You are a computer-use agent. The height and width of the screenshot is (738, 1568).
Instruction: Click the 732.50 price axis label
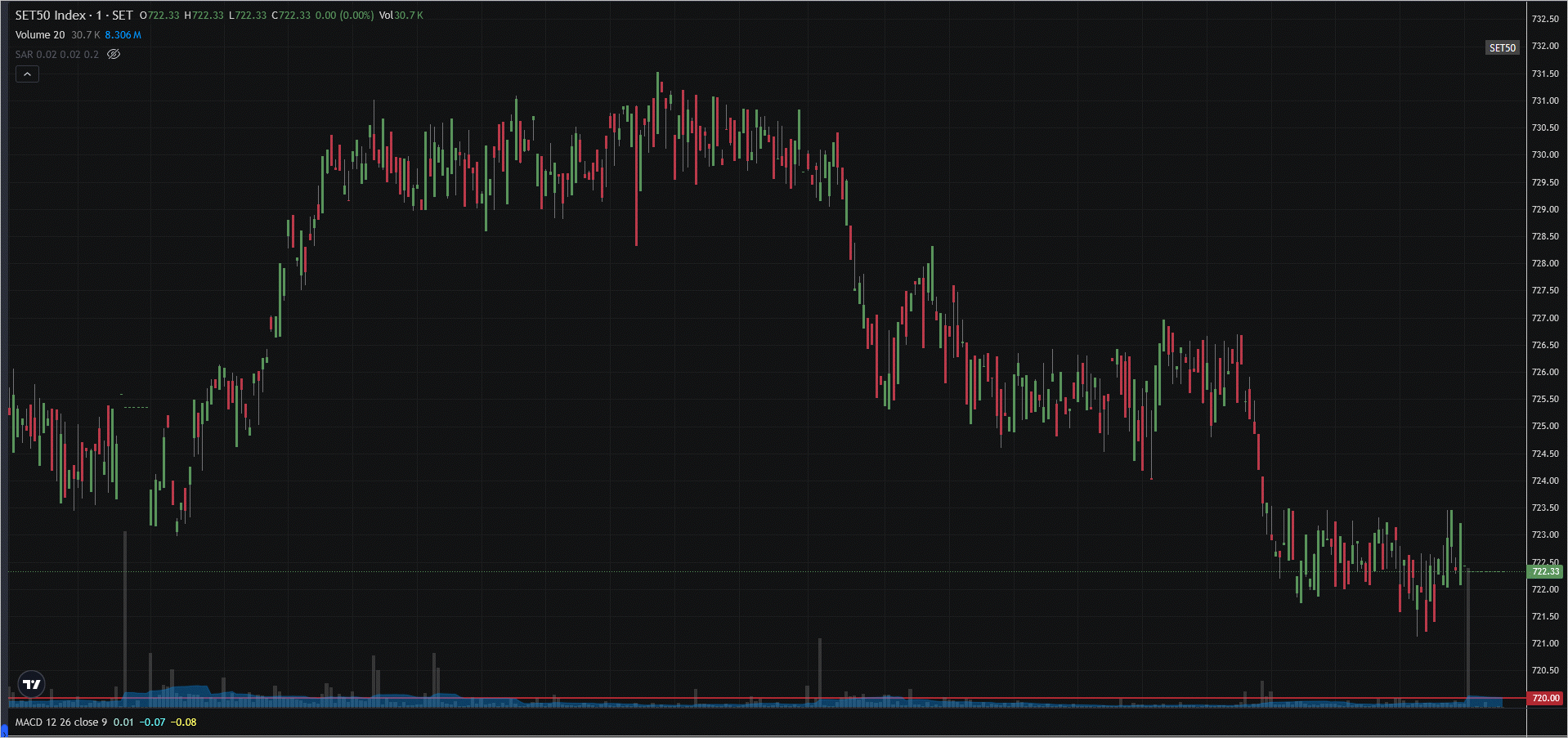coord(1544,19)
